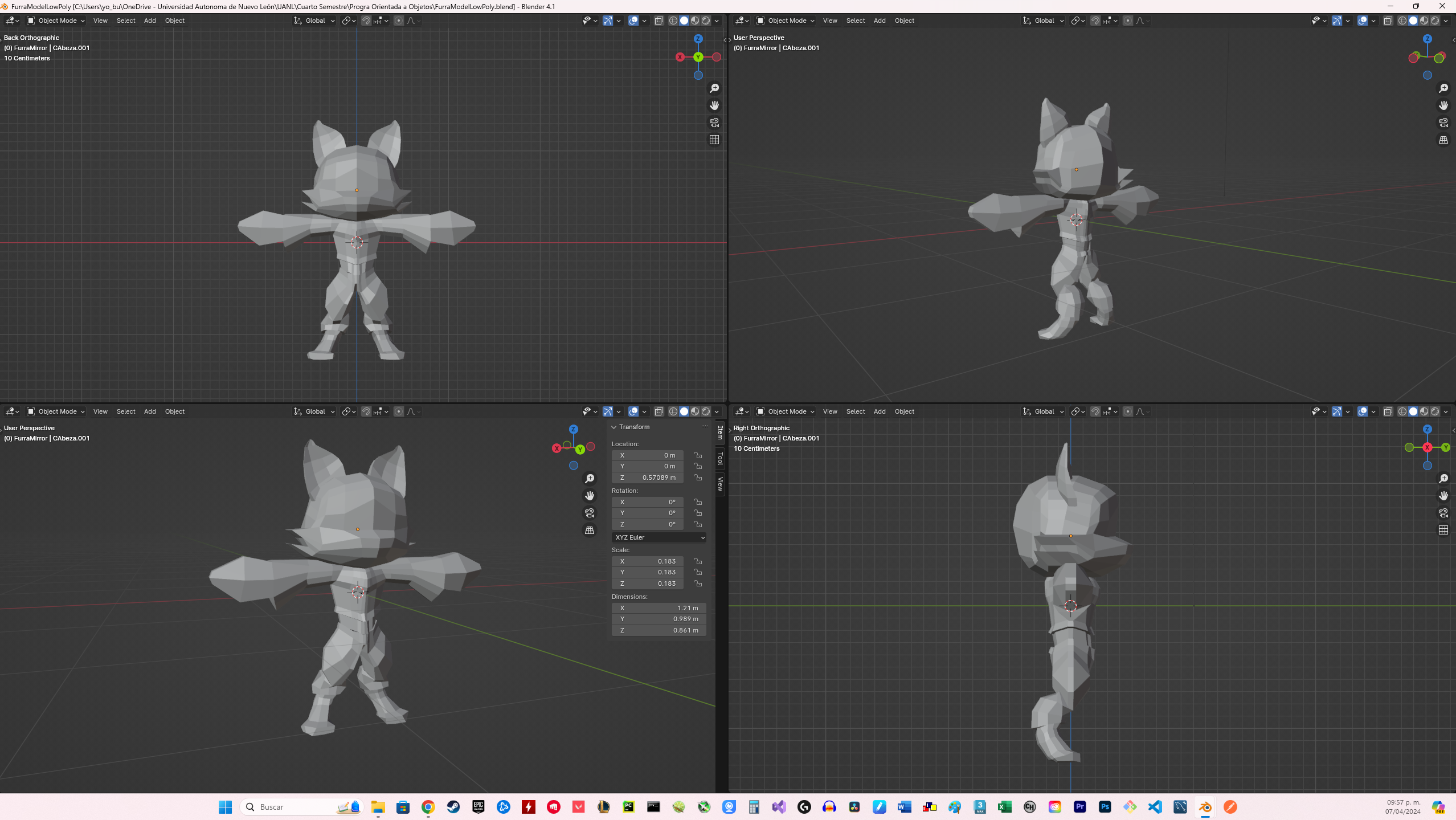Click the Rotation Z value field

(x=648, y=524)
